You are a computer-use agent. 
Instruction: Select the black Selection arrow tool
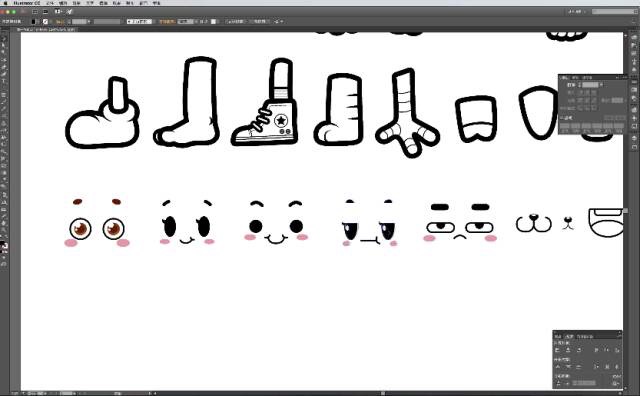tap(4, 39)
